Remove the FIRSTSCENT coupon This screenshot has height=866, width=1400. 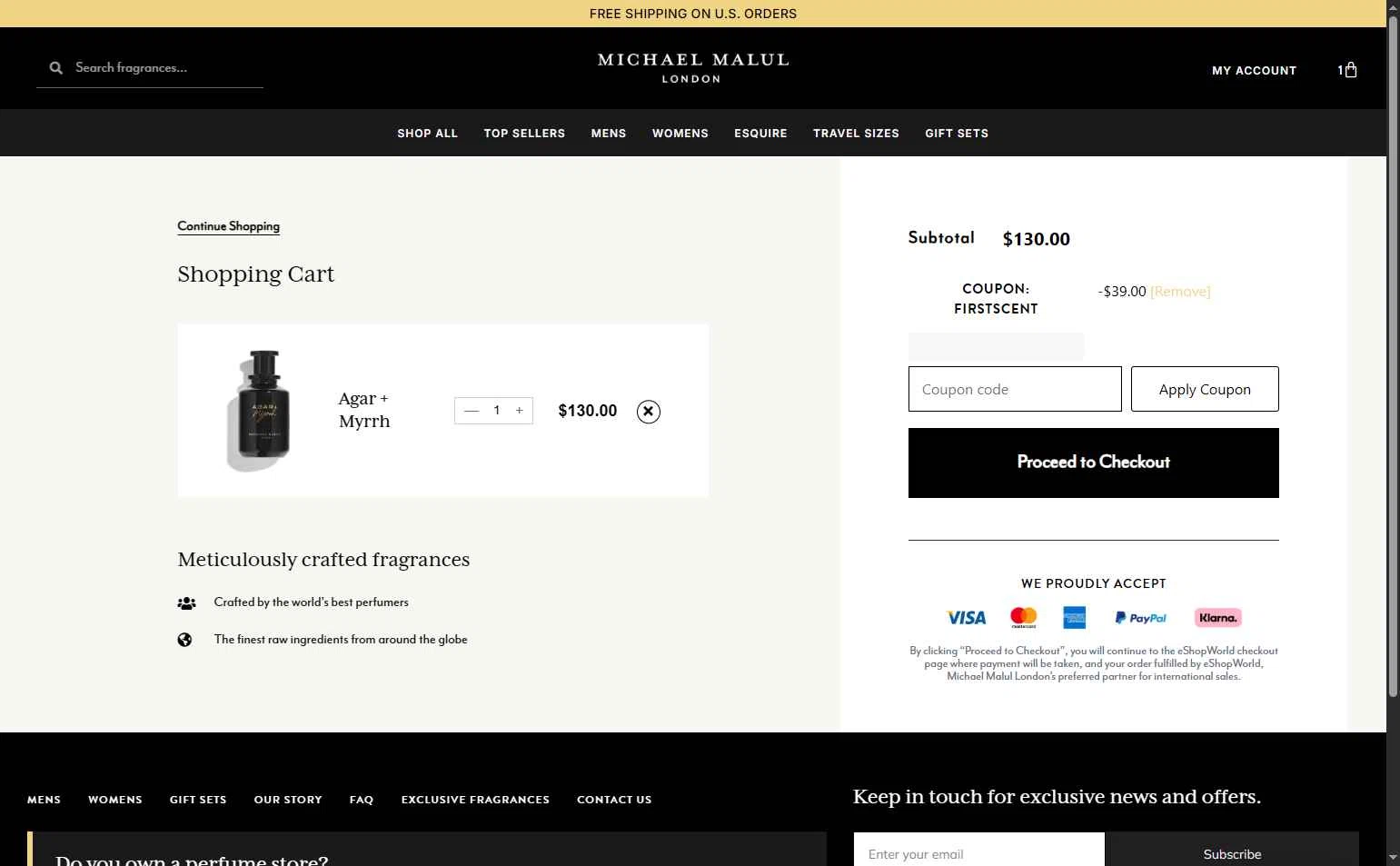(1180, 292)
